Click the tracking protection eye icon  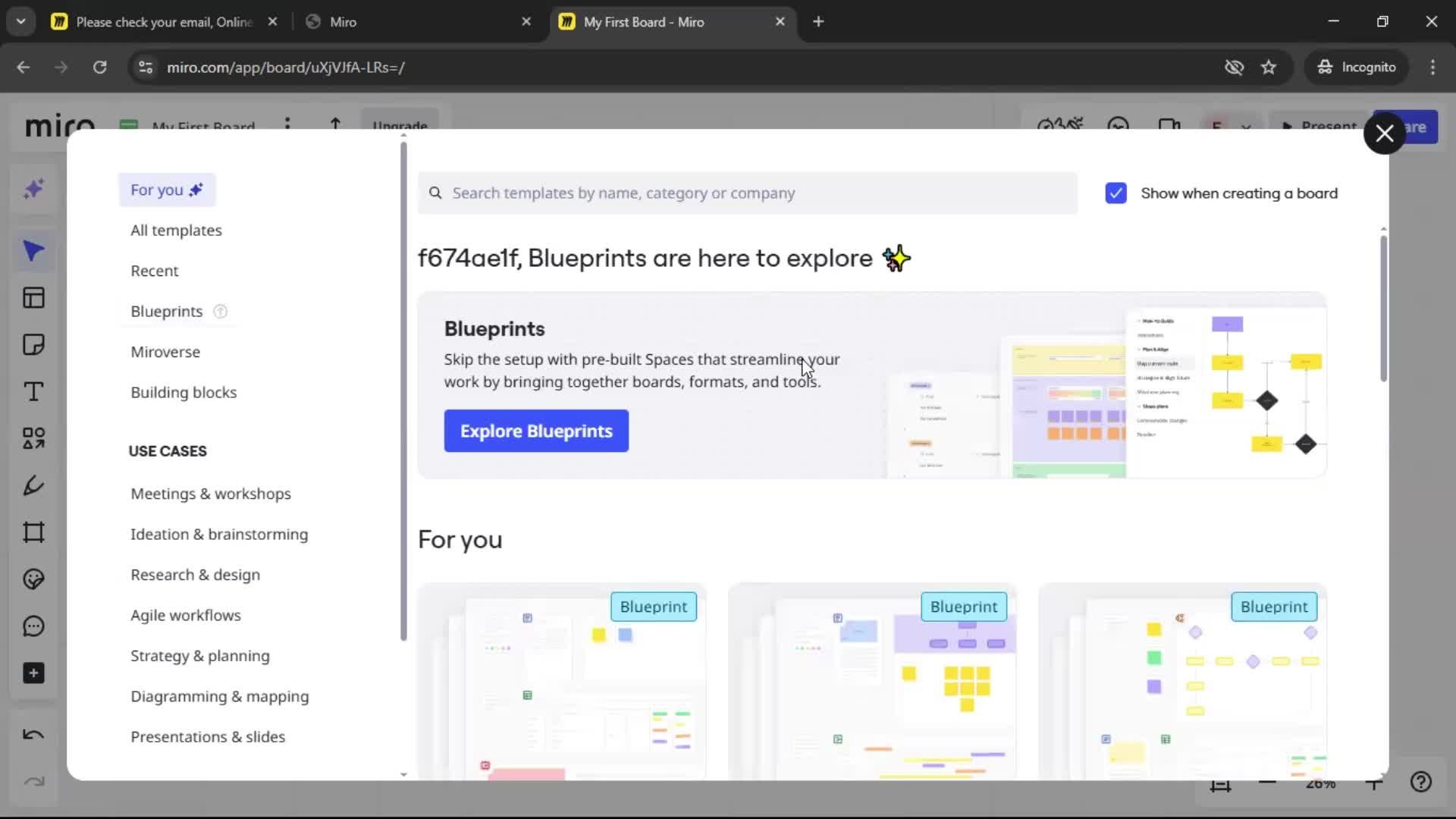1234,67
